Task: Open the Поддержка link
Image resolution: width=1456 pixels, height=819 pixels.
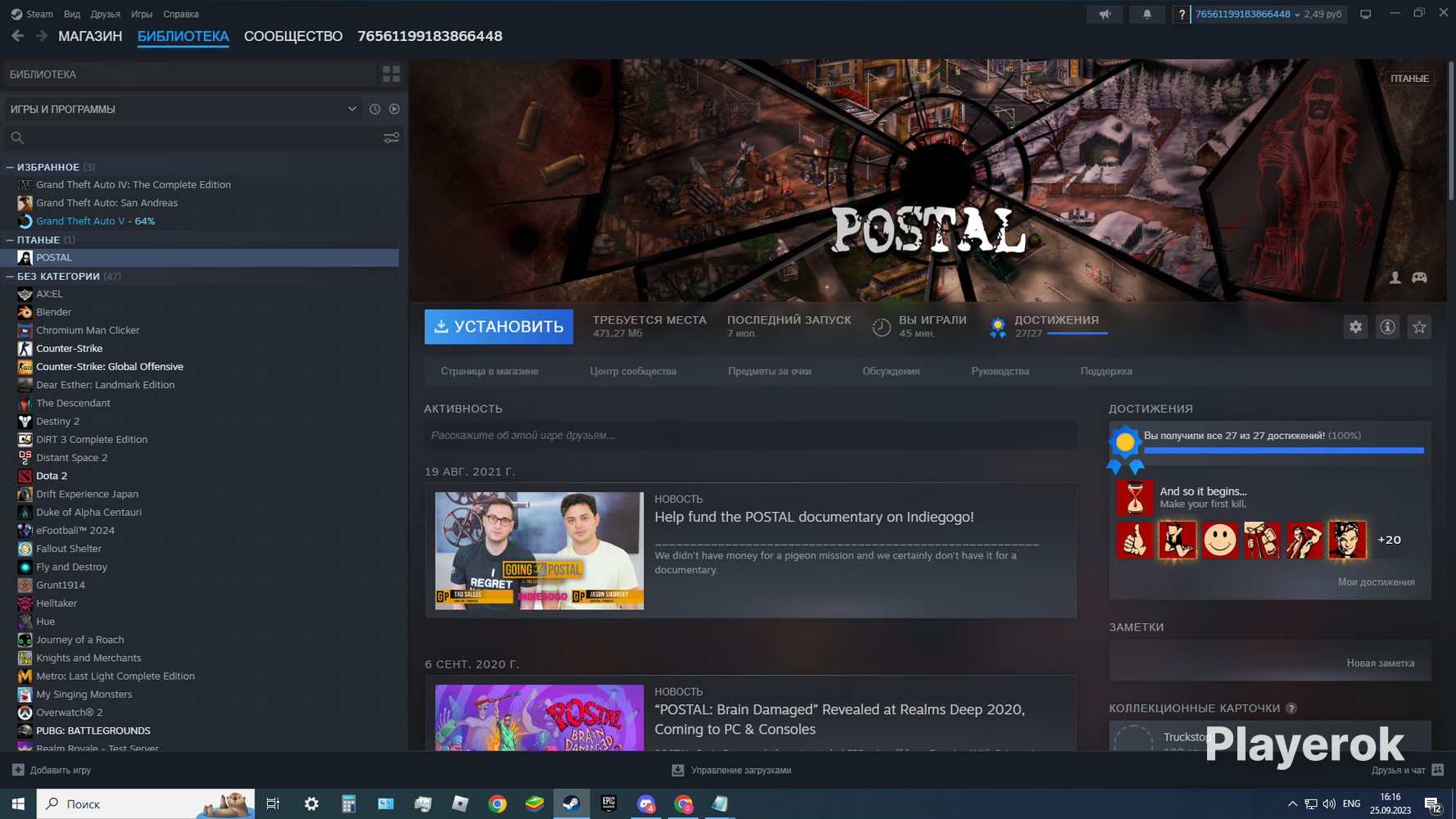Action: point(1106,371)
